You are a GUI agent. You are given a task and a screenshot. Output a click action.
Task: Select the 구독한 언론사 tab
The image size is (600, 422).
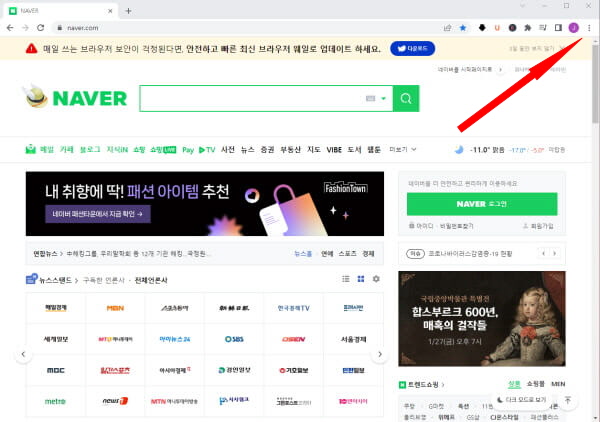(104, 280)
